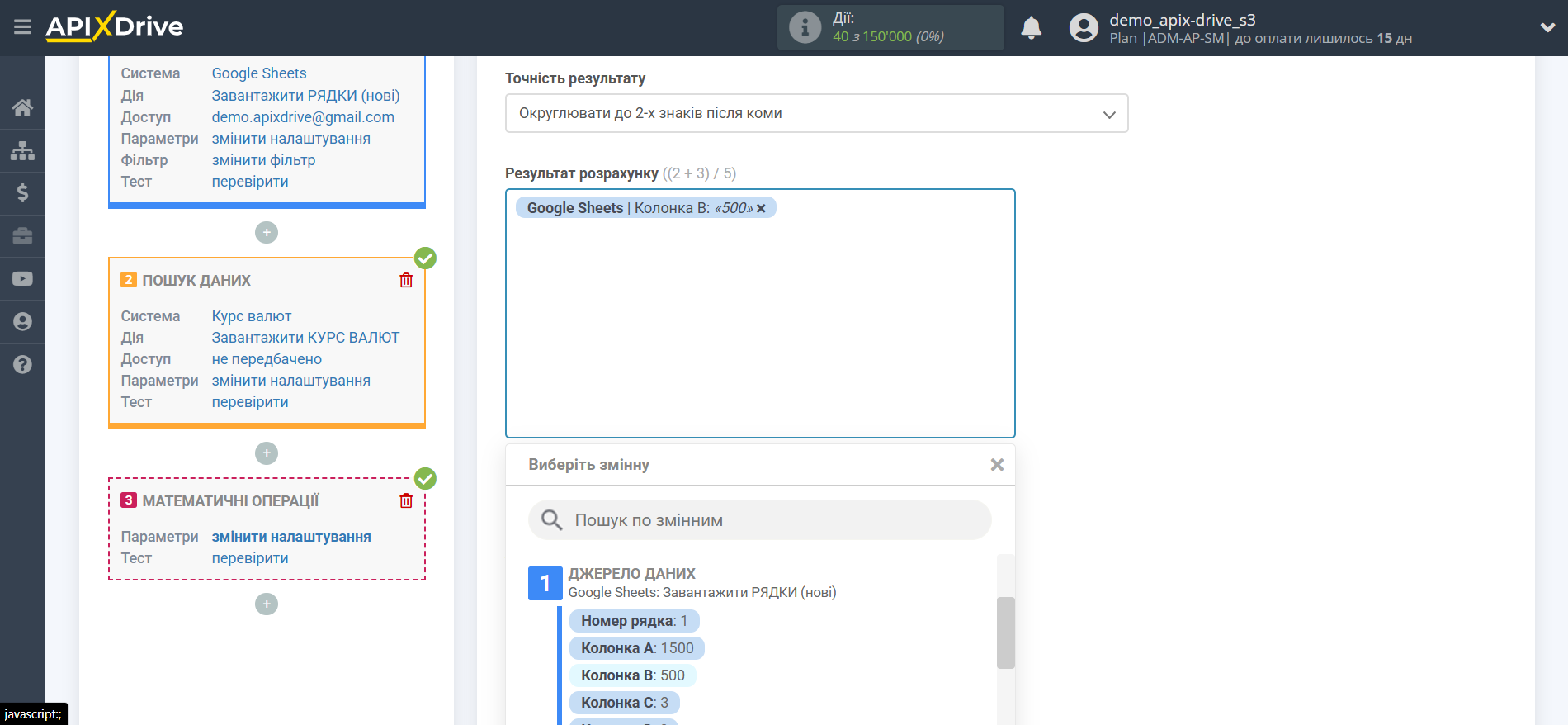1568x725 pixels.
Task: Select variable Колонка B: 500
Action: point(633,675)
